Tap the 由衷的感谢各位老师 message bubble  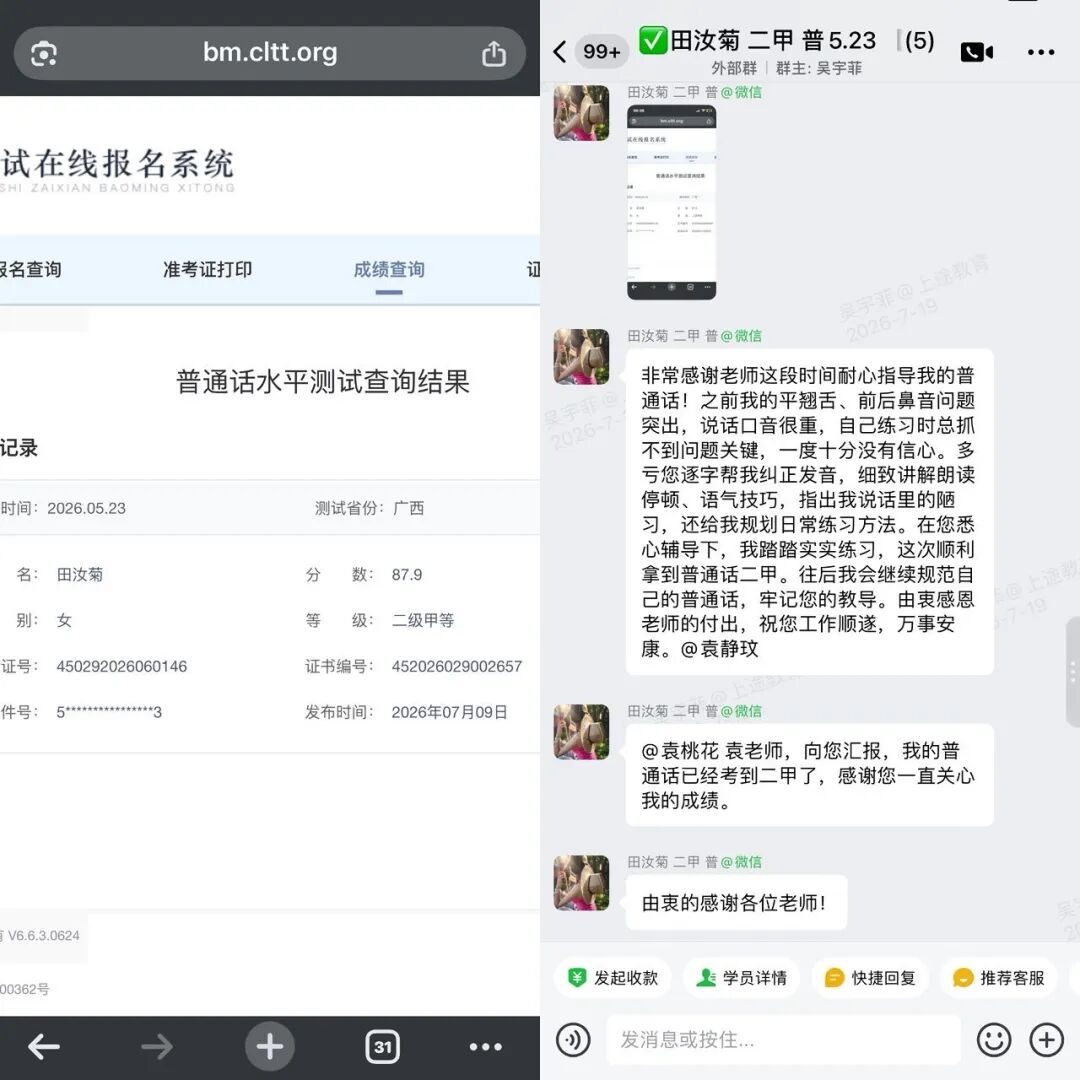click(x=736, y=902)
